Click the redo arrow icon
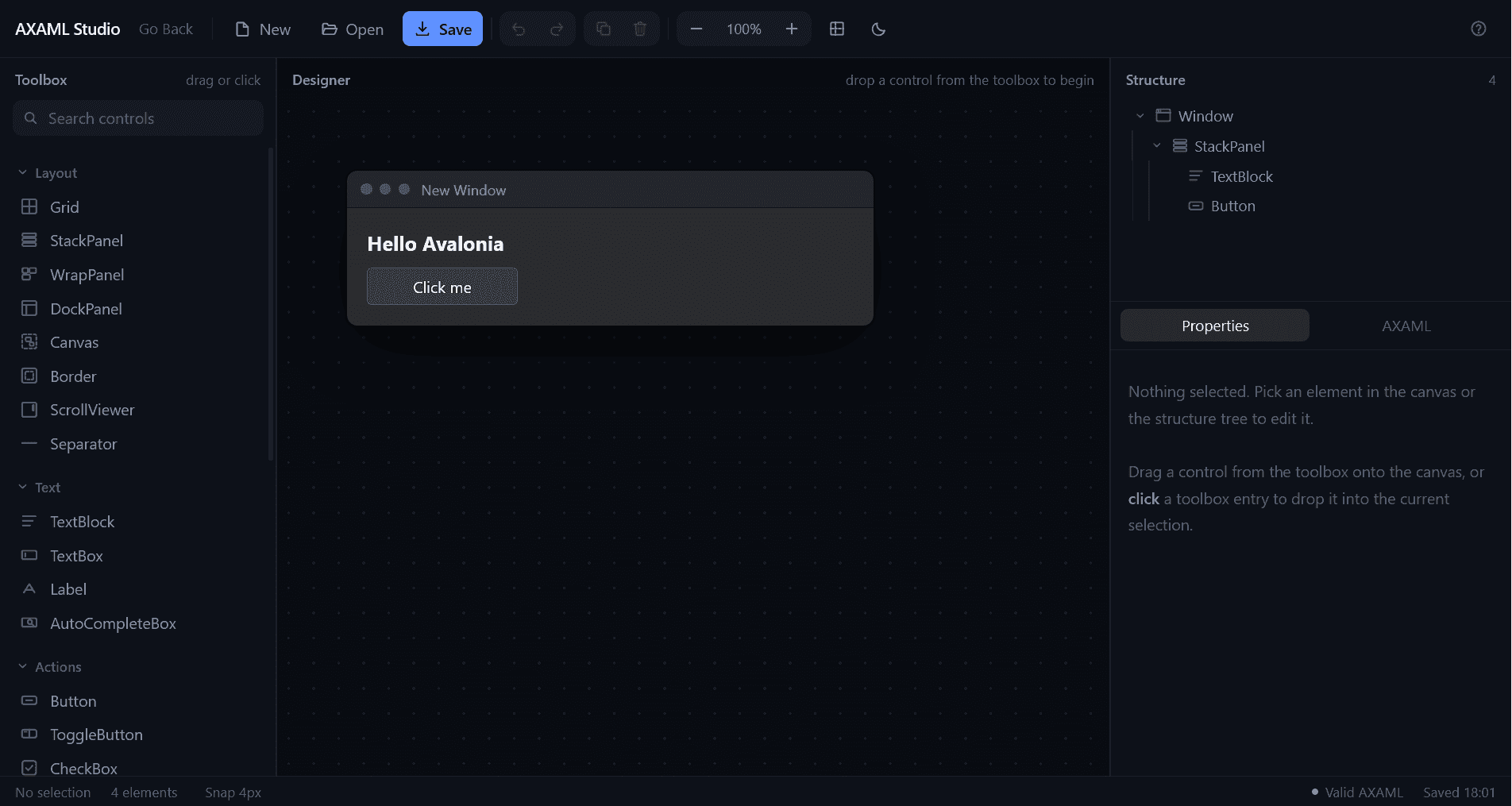This screenshot has height=806, width=1512. (x=557, y=29)
